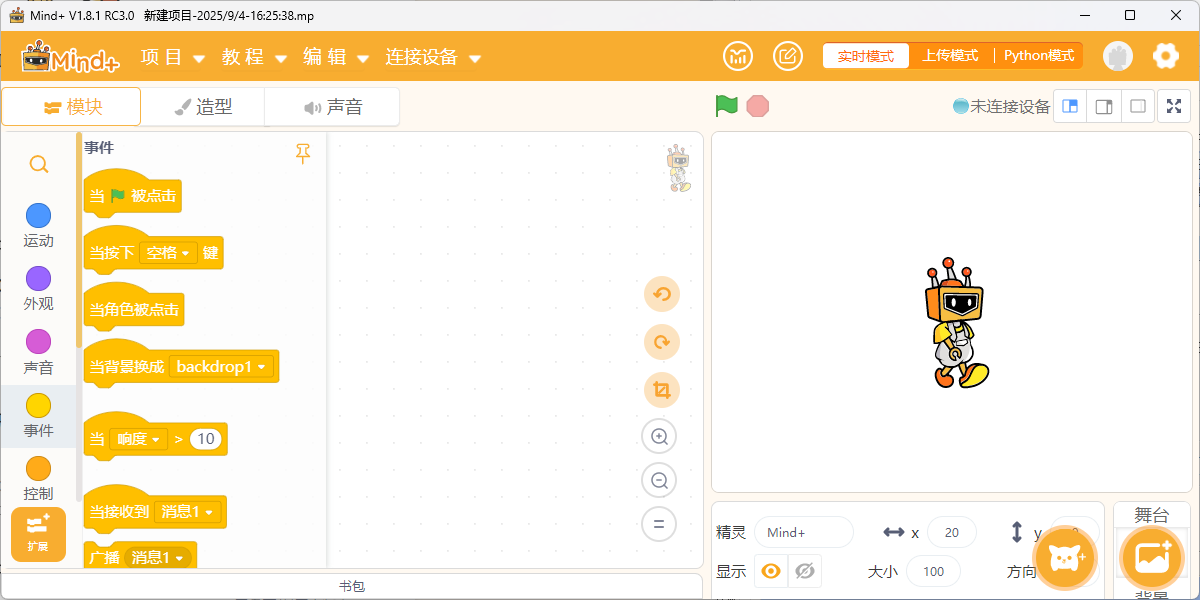Add a new backdrop with image button
The height and width of the screenshot is (600, 1200).
(x=1153, y=558)
